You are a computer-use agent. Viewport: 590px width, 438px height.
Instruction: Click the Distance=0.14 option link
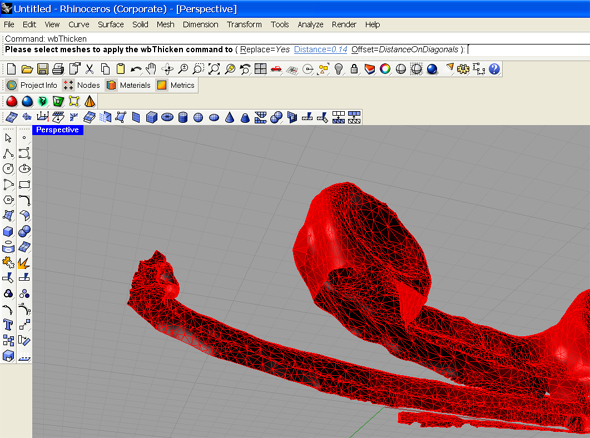(x=321, y=50)
